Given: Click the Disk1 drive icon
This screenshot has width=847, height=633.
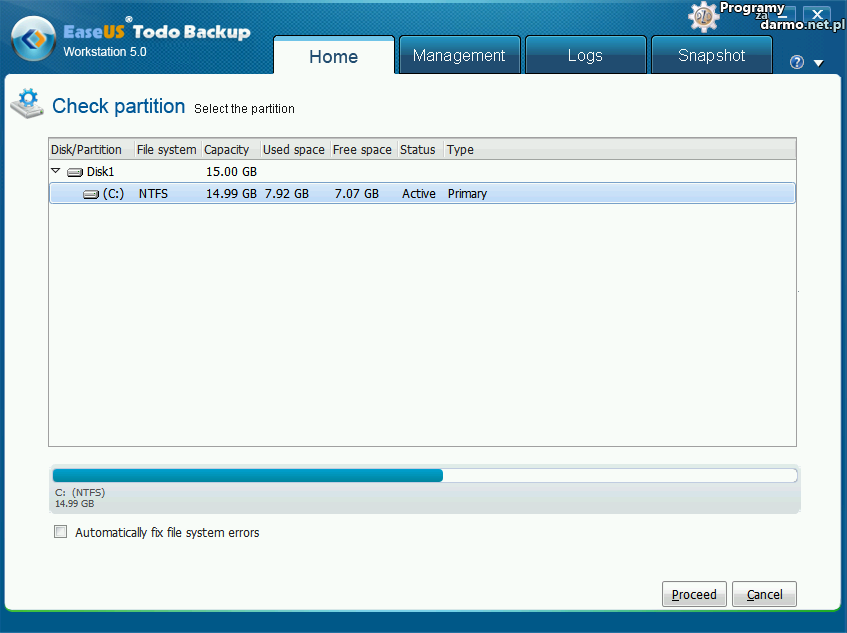Looking at the screenshot, I should (75, 172).
